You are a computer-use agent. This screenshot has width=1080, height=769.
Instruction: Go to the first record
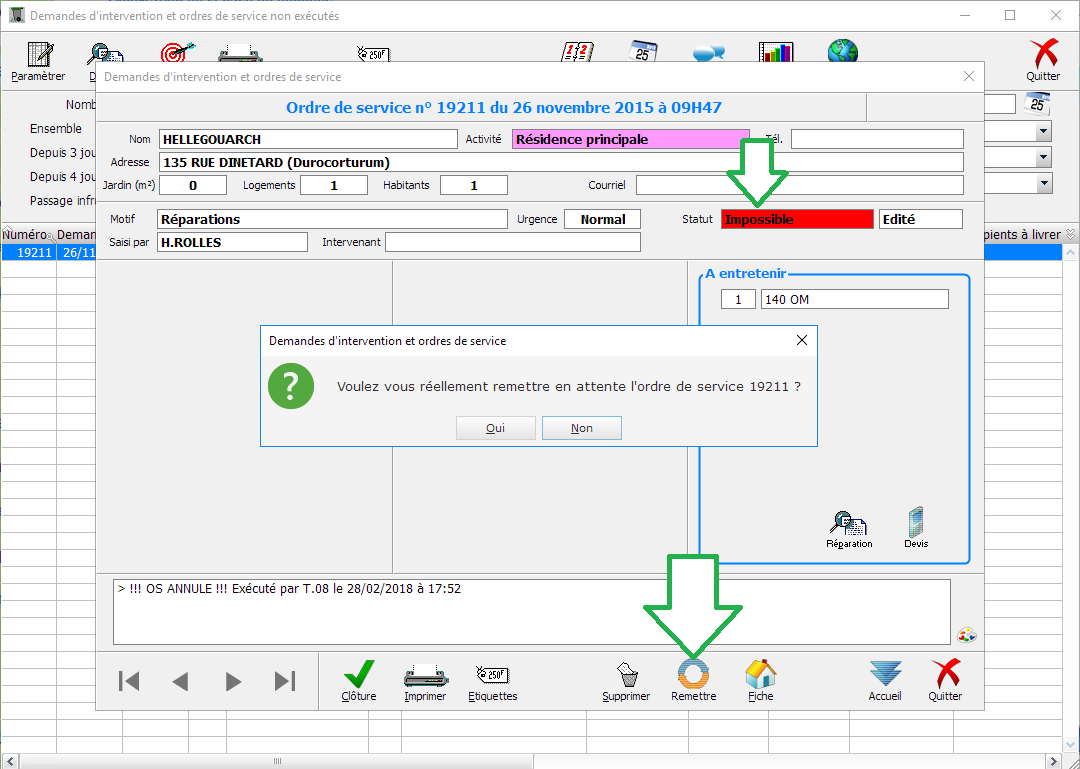tap(129, 681)
